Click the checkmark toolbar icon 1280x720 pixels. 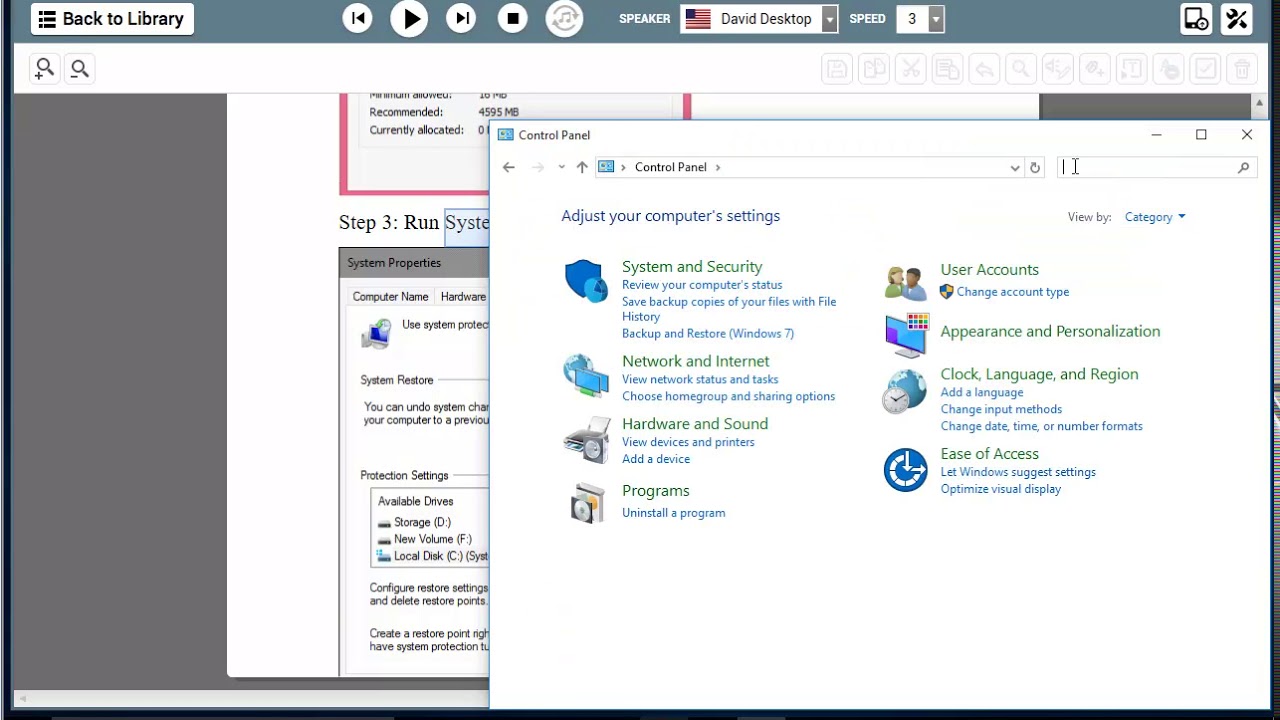click(1205, 69)
